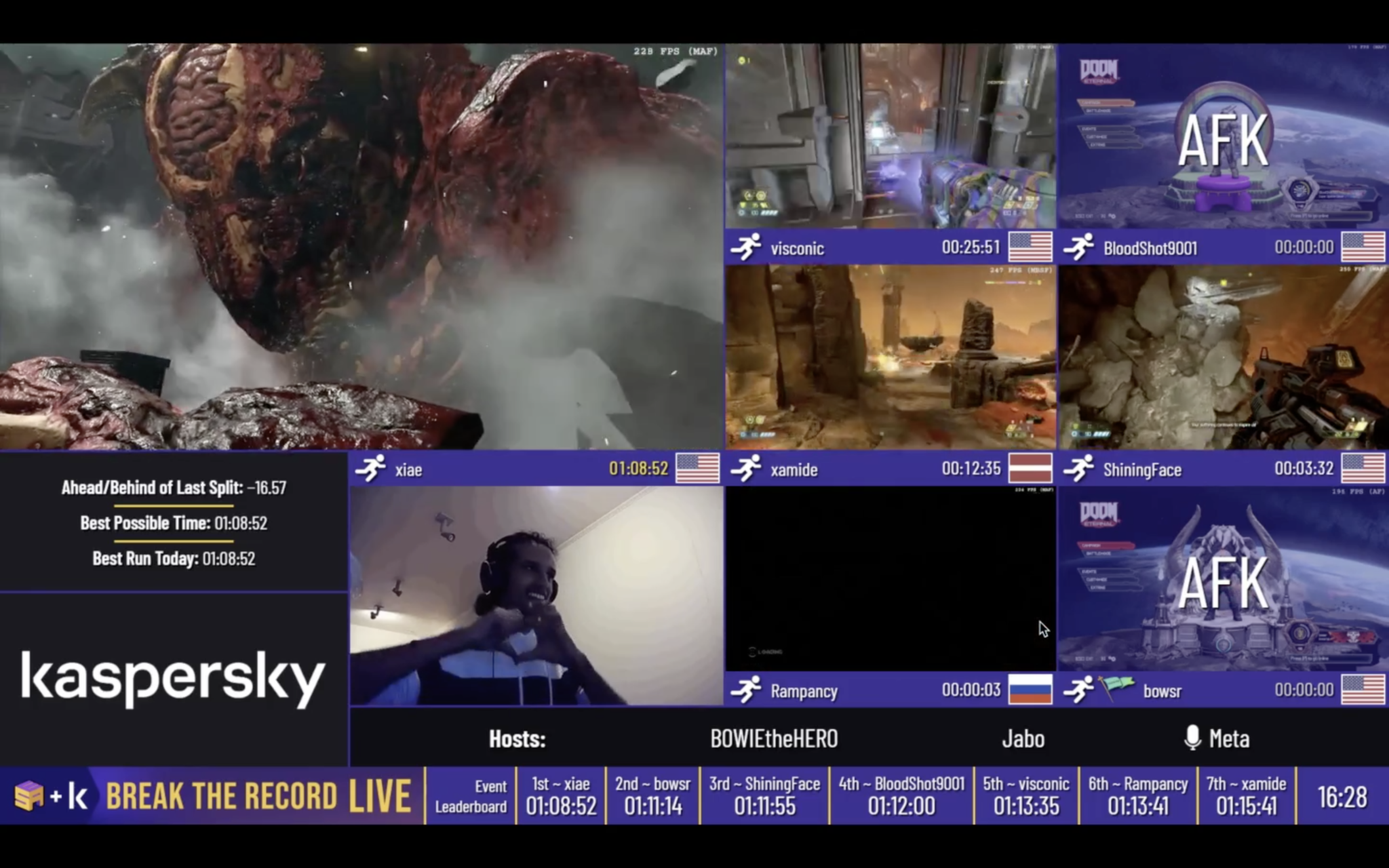Click the runner icon beside visconic
The width and height of the screenshot is (1389, 868).
point(746,247)
